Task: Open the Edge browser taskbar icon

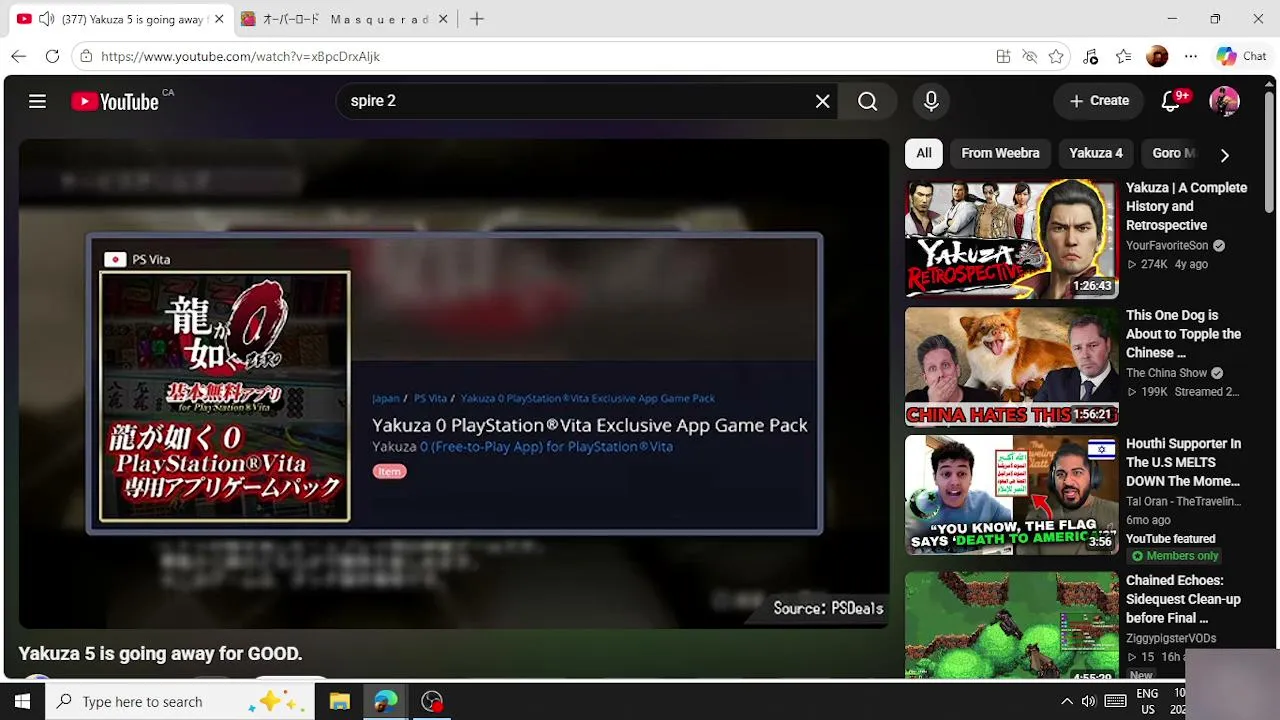Action: (x=385, y=702)
